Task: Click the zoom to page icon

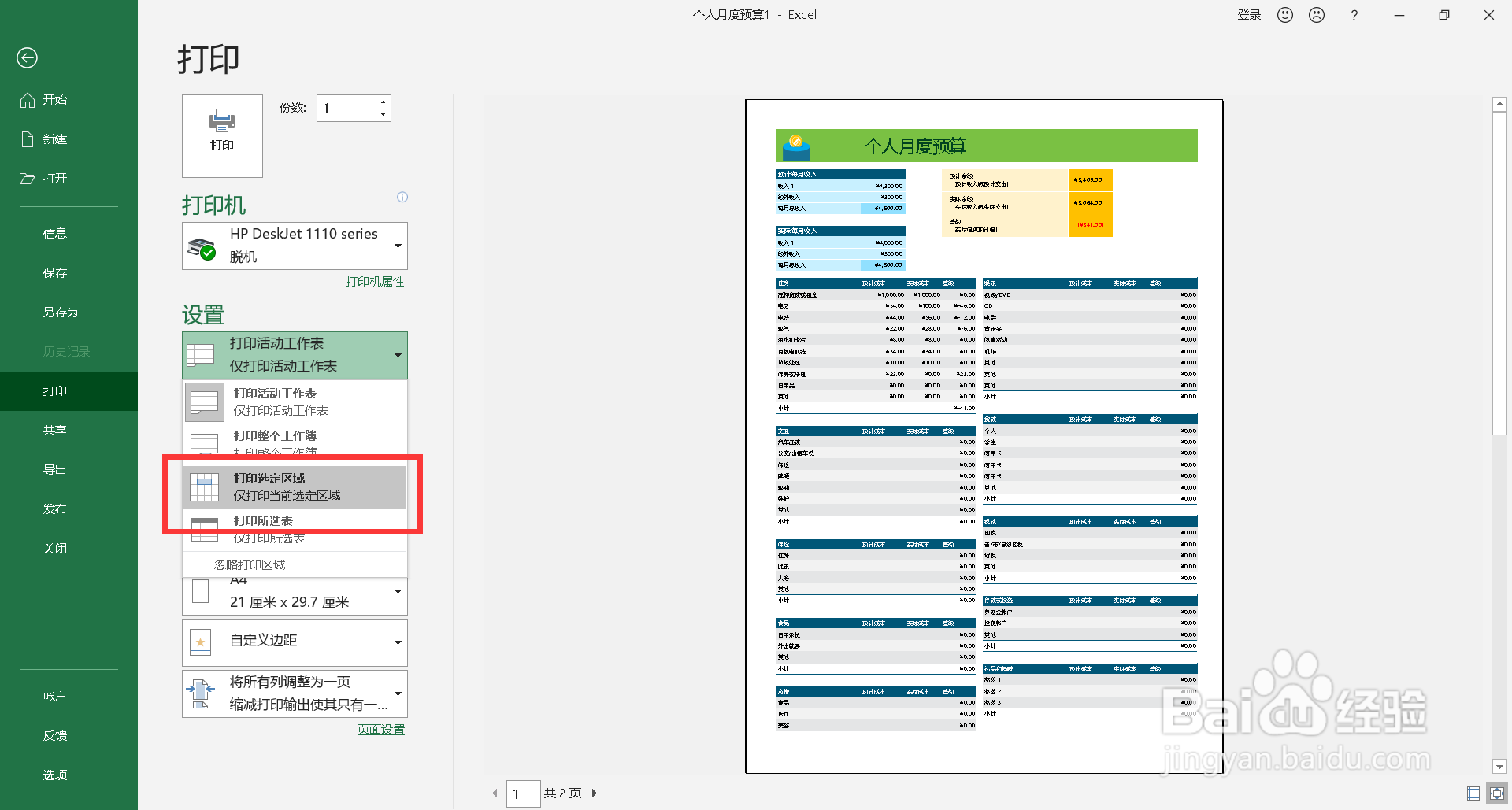Action: (x=1496, y=793)
